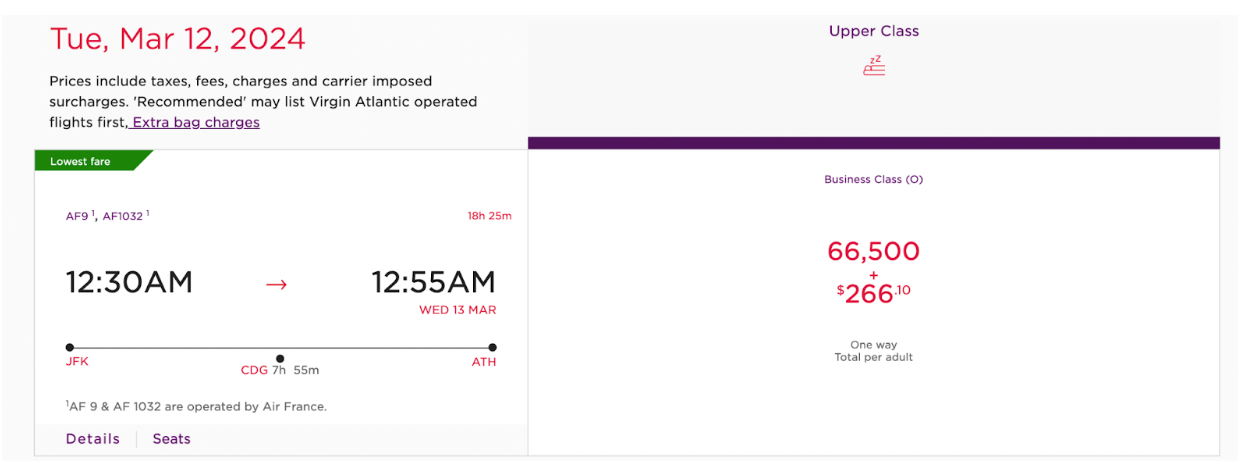Screen dimensions: 1238x470
Task: Select the 66,500 points Business Class fare
Action: tap(874, 251)
